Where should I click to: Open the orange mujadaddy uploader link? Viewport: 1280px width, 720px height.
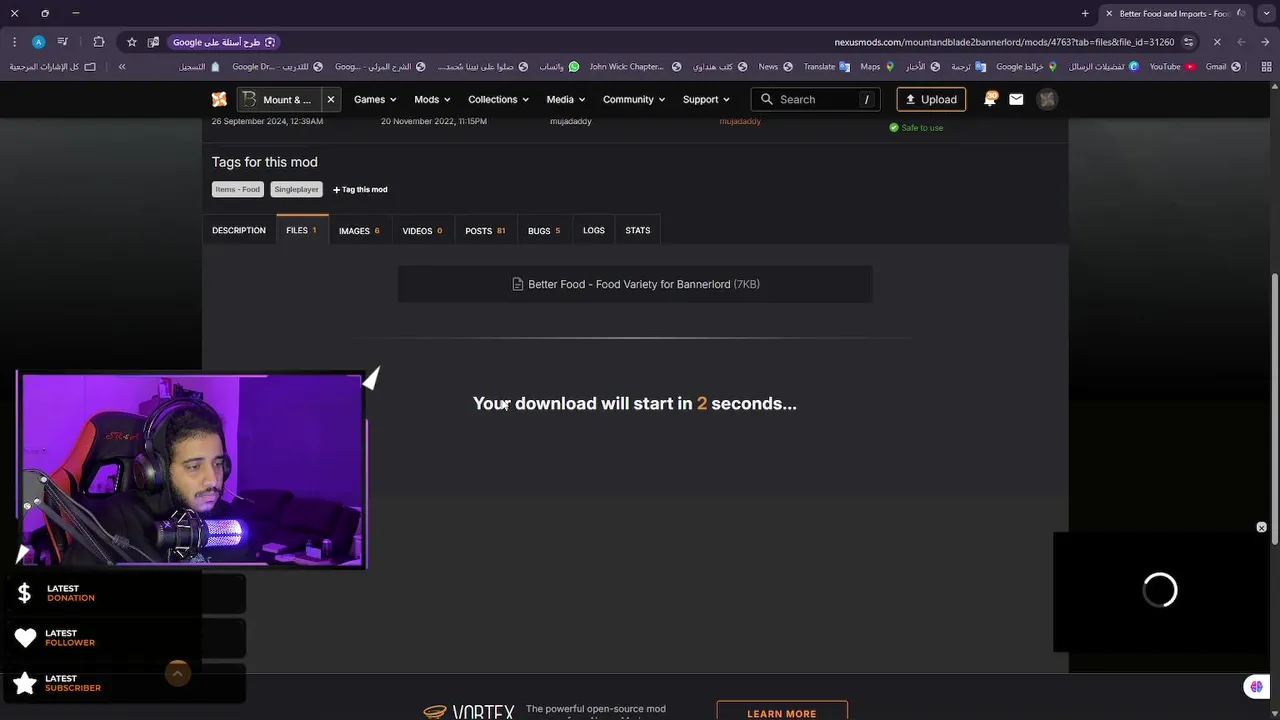coord(740,121)
